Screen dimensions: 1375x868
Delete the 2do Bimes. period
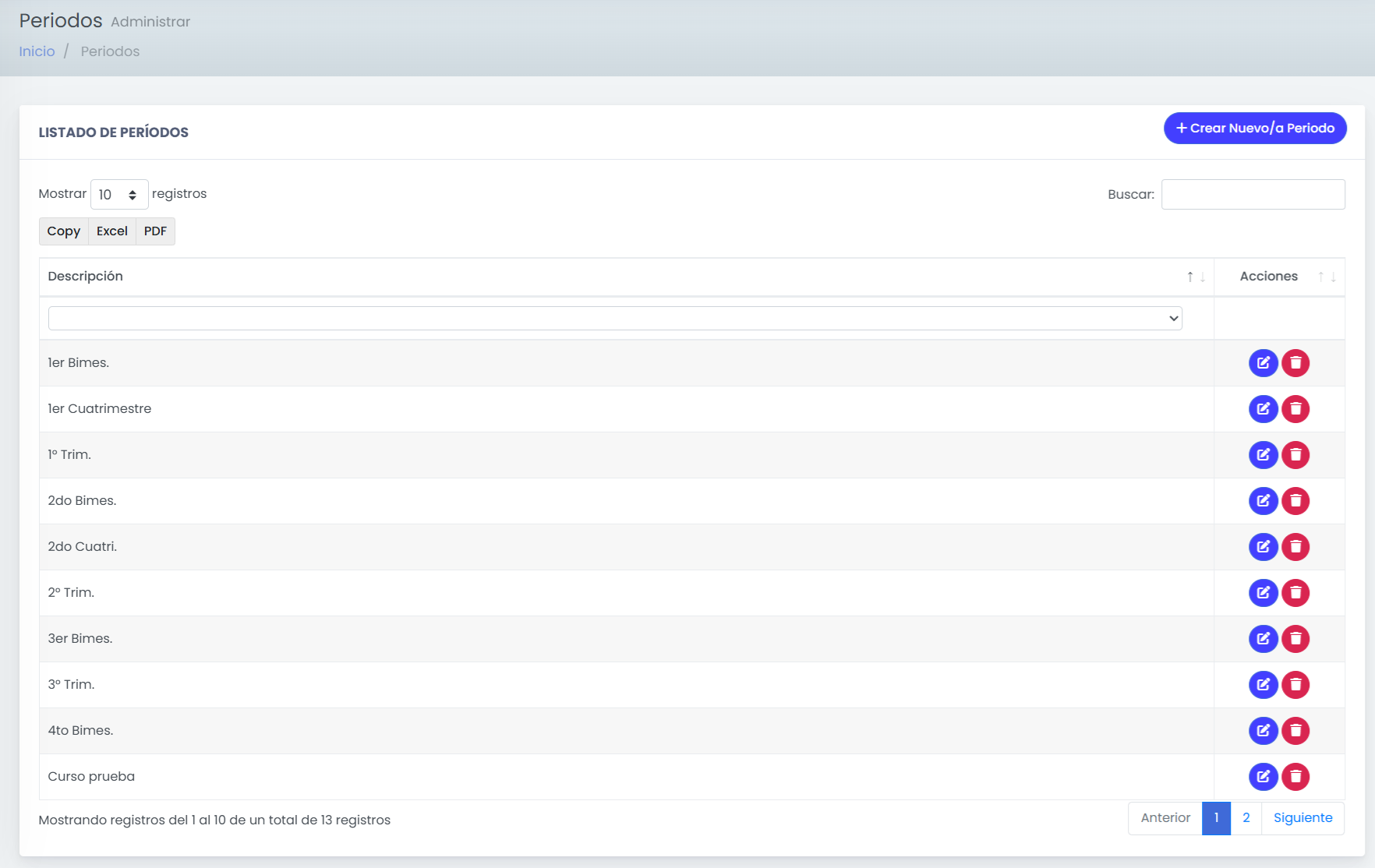[x=1295, y=501]
